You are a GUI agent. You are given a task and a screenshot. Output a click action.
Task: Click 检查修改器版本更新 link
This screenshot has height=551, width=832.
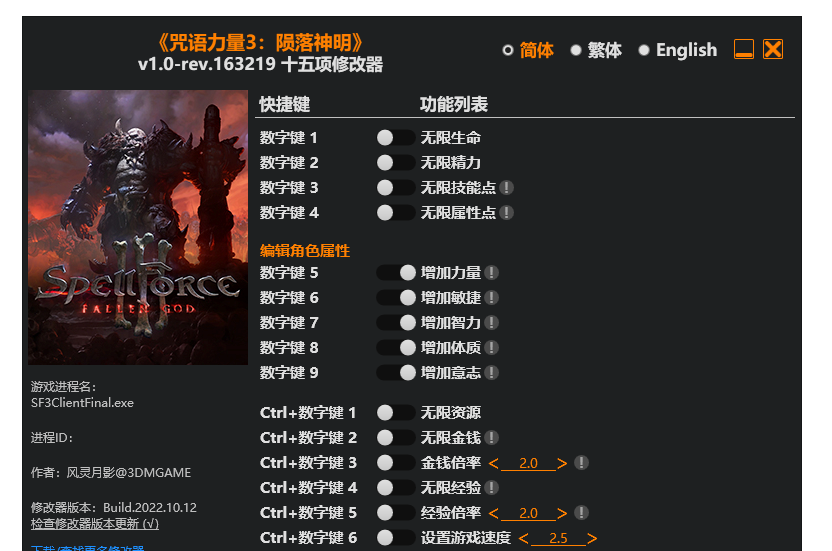point(94,523)
